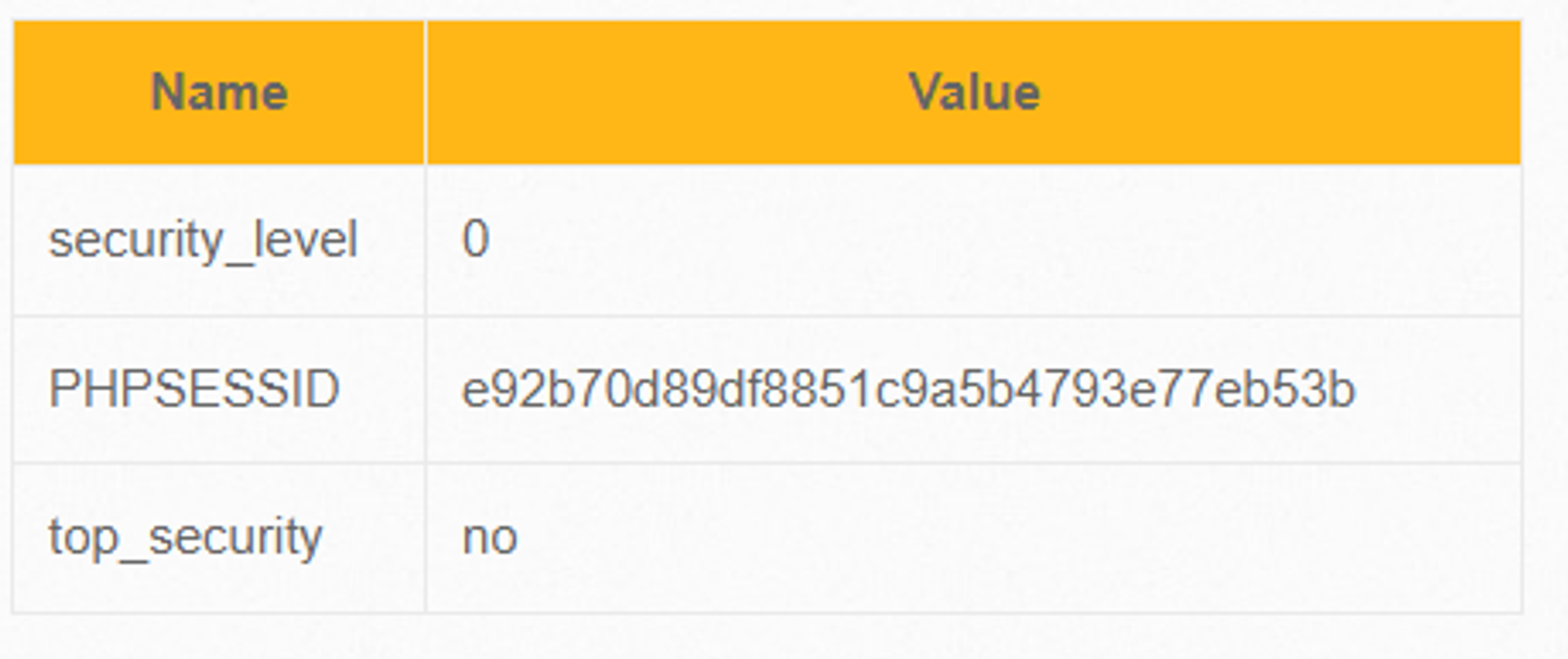This screenshot has width=1568, height=659.
Task: Select the security_level cookie name cell
Action: (220, 240)
